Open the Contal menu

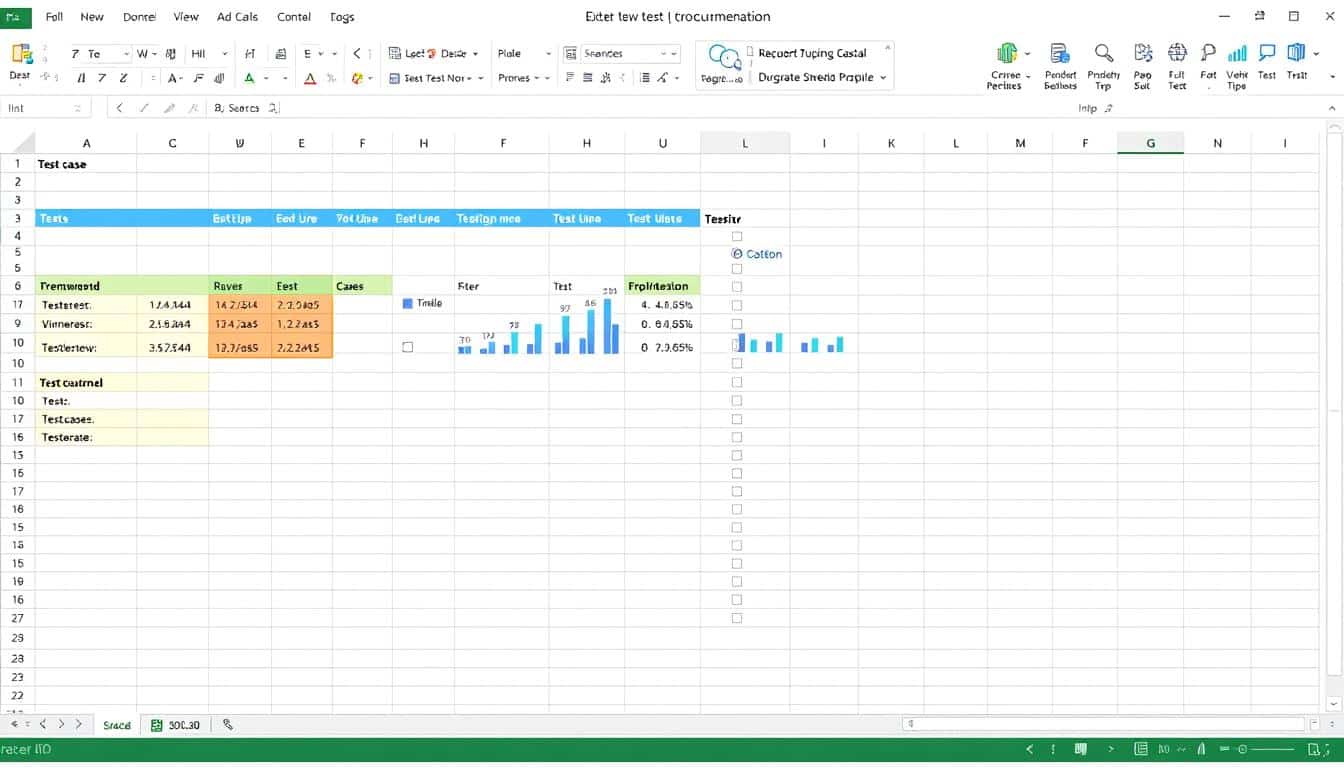[x=293, y=17]
